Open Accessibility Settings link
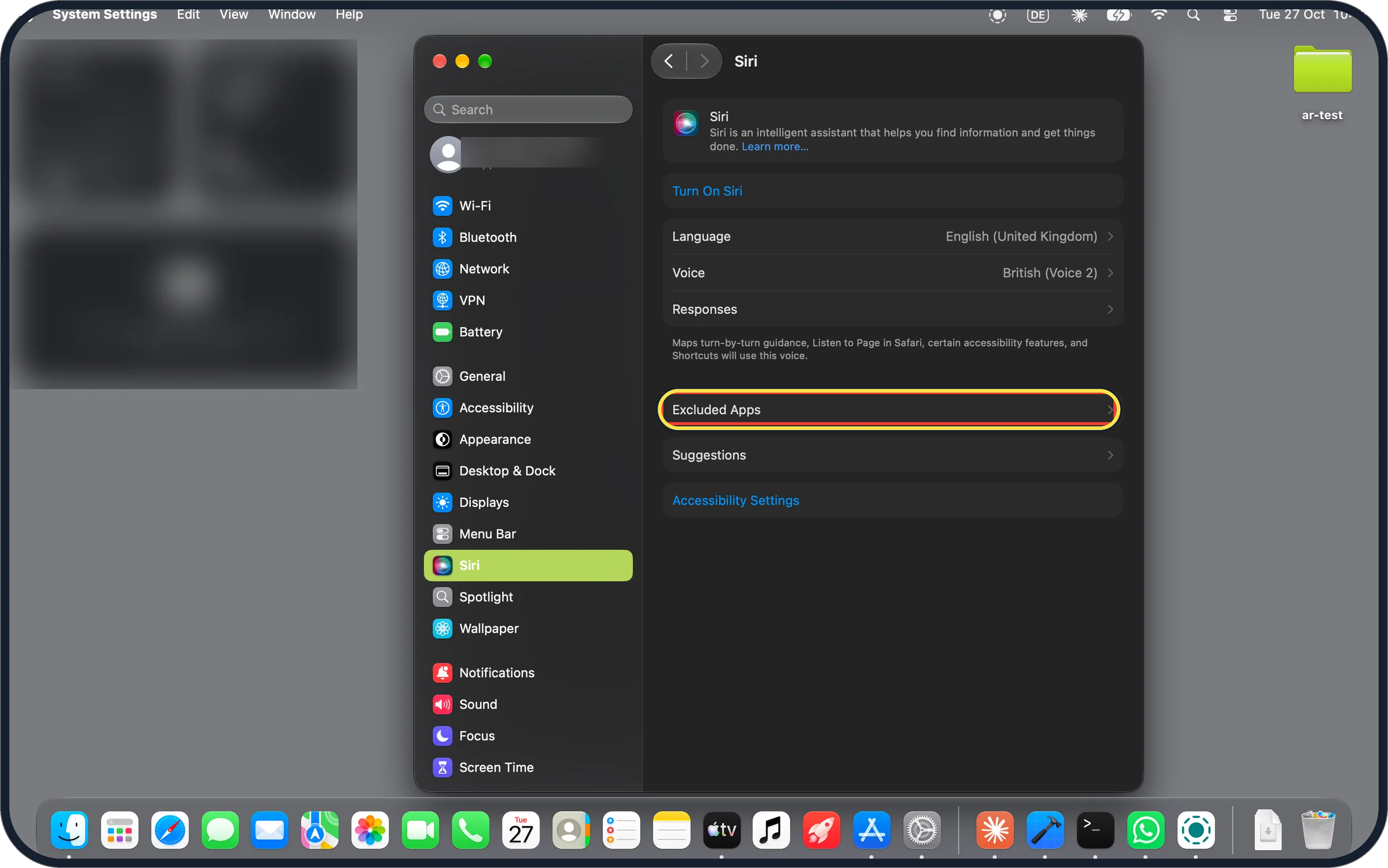Screen dimensions: 1388x868 735,501
